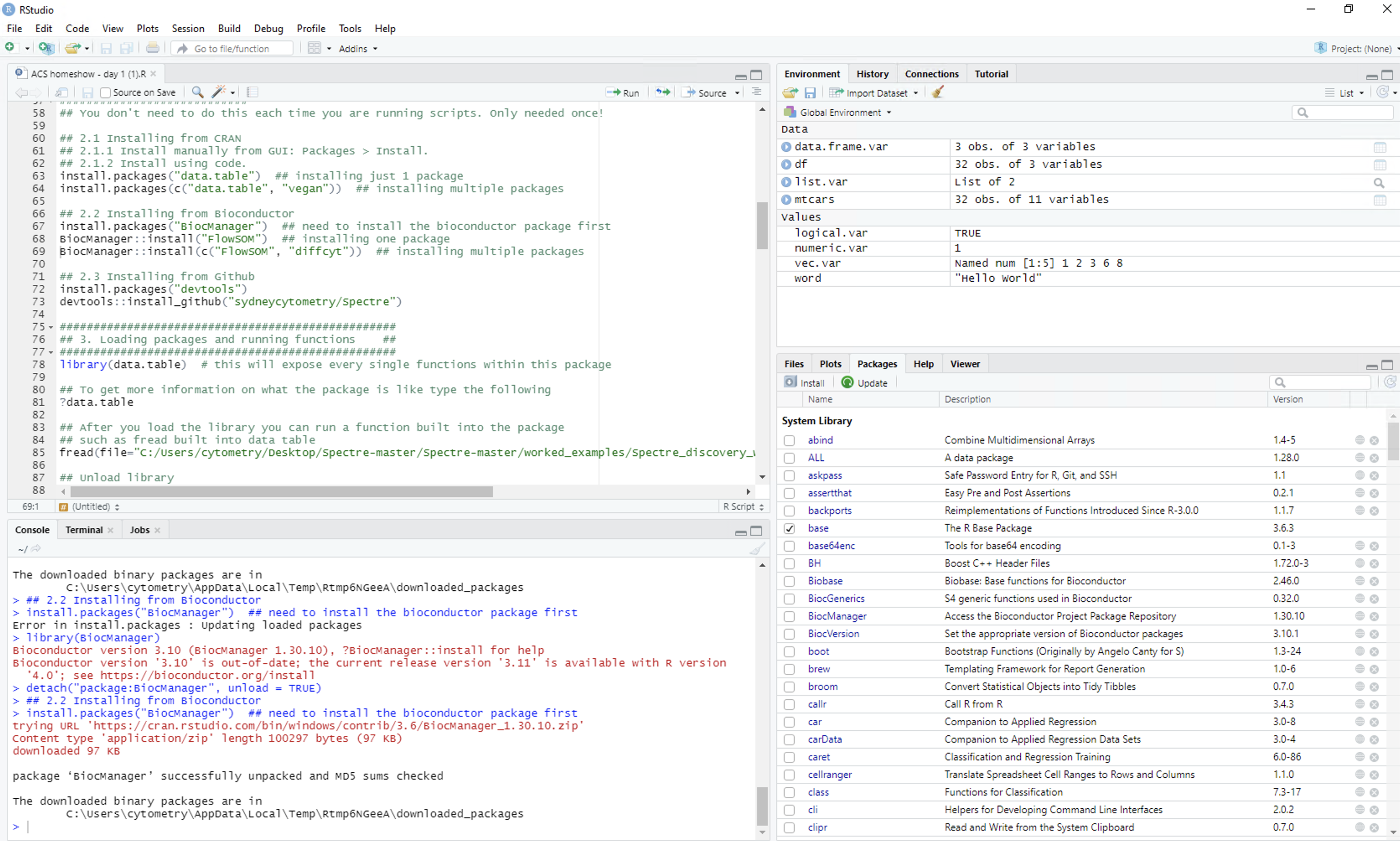Check the BiocManager package checkbox

coord(789,616)
